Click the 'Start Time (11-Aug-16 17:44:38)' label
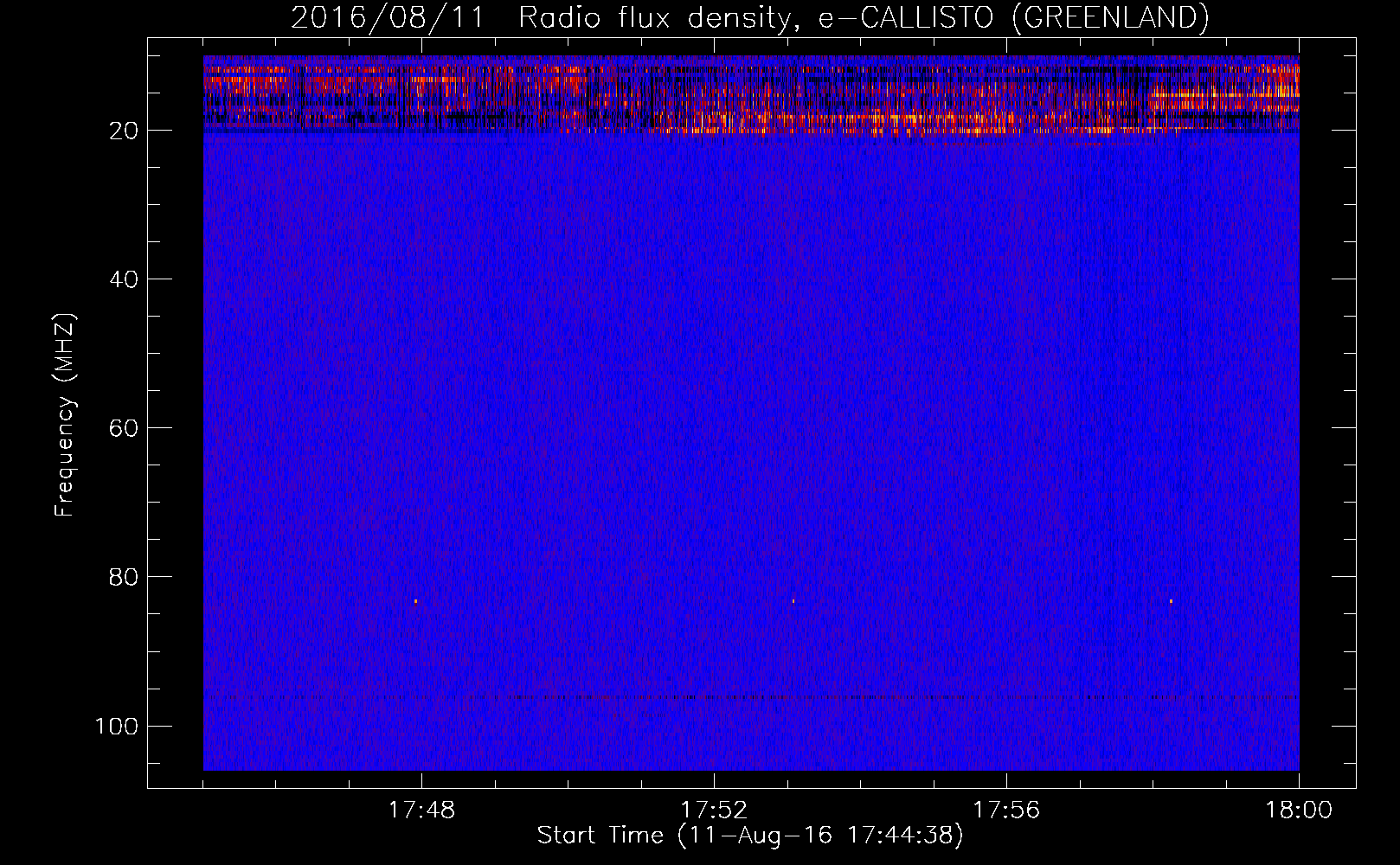The image size is (1400, 865). (750, 836)
